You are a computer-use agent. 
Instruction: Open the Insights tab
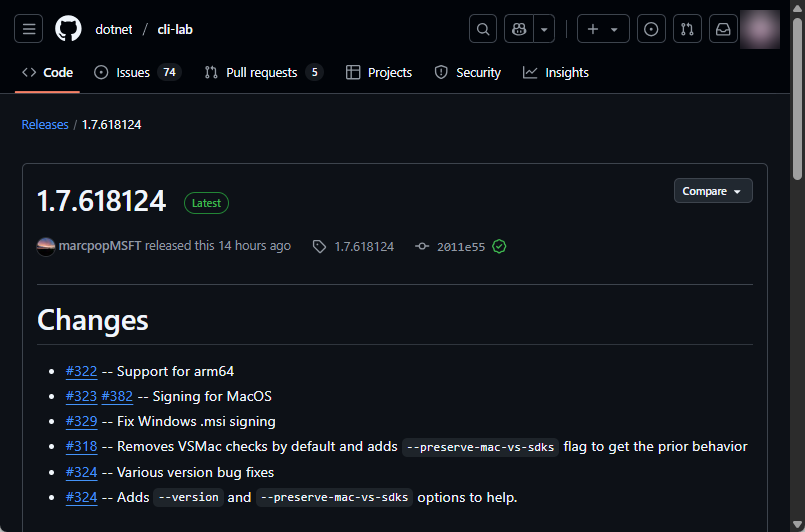pos(556,72)
